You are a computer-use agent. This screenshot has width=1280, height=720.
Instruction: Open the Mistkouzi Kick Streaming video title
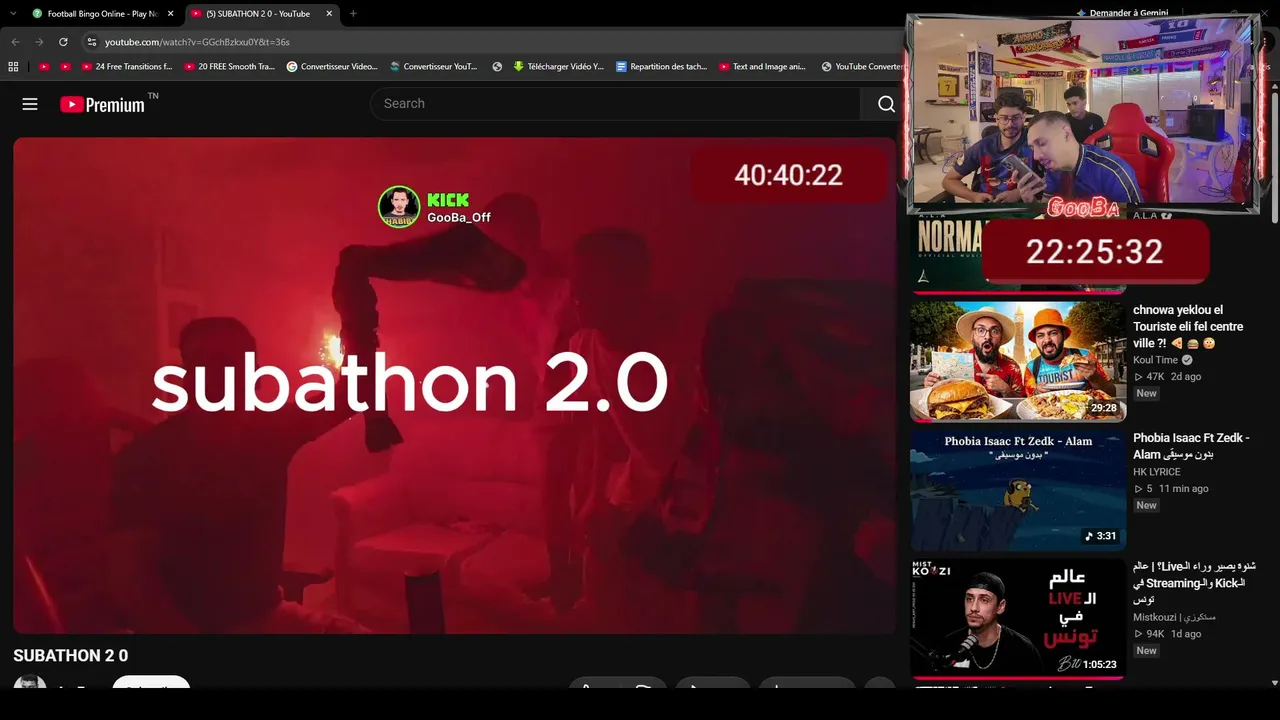(1194, 583)
